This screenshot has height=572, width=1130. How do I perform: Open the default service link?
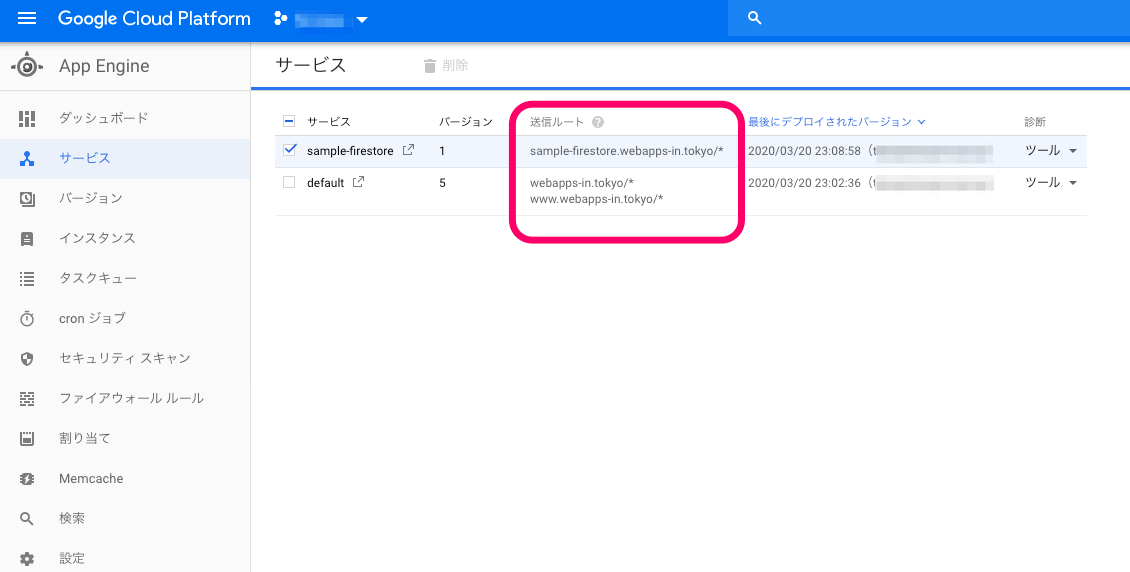(326, 183)
